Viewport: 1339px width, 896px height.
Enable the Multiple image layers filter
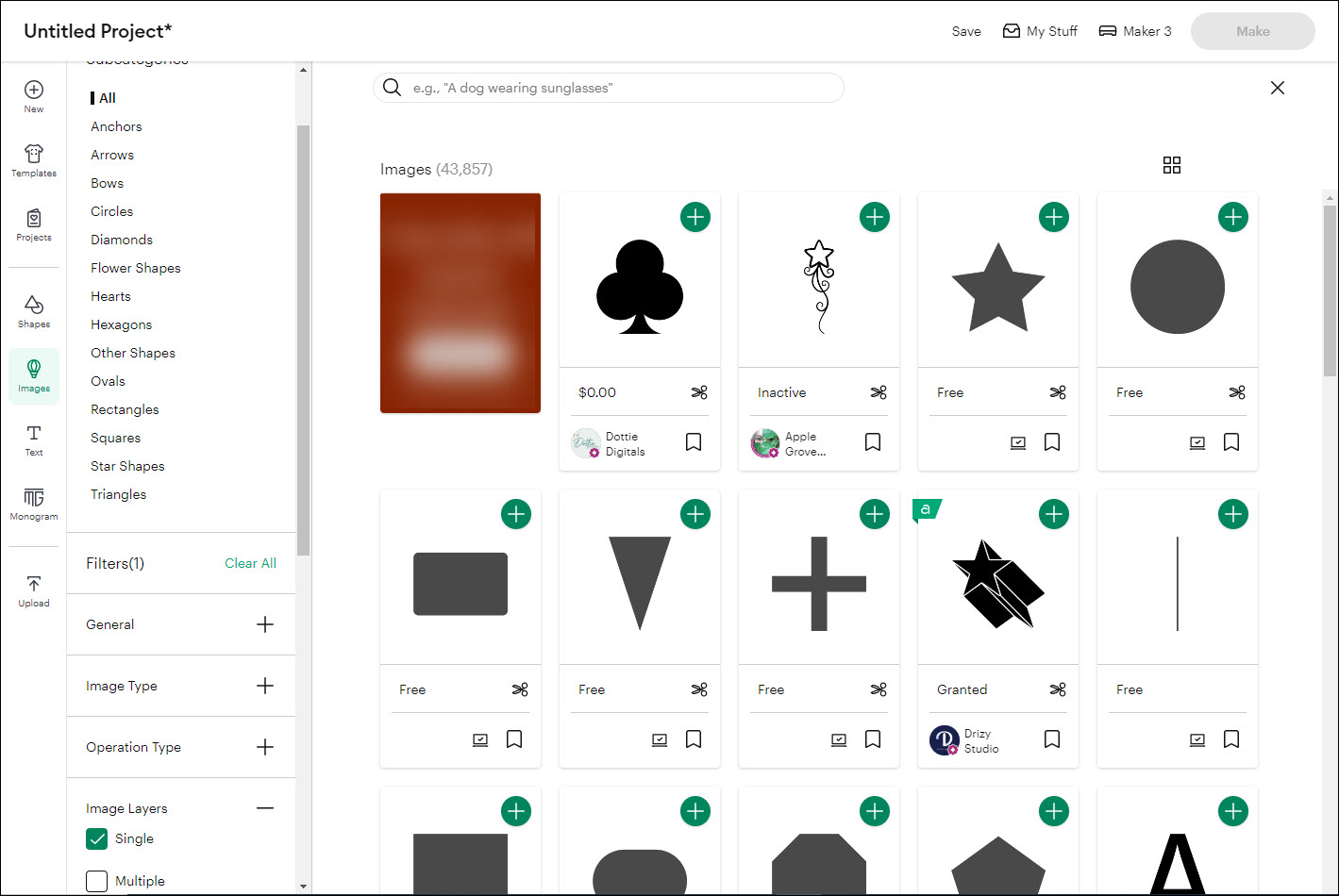click(x=96, y=880)
